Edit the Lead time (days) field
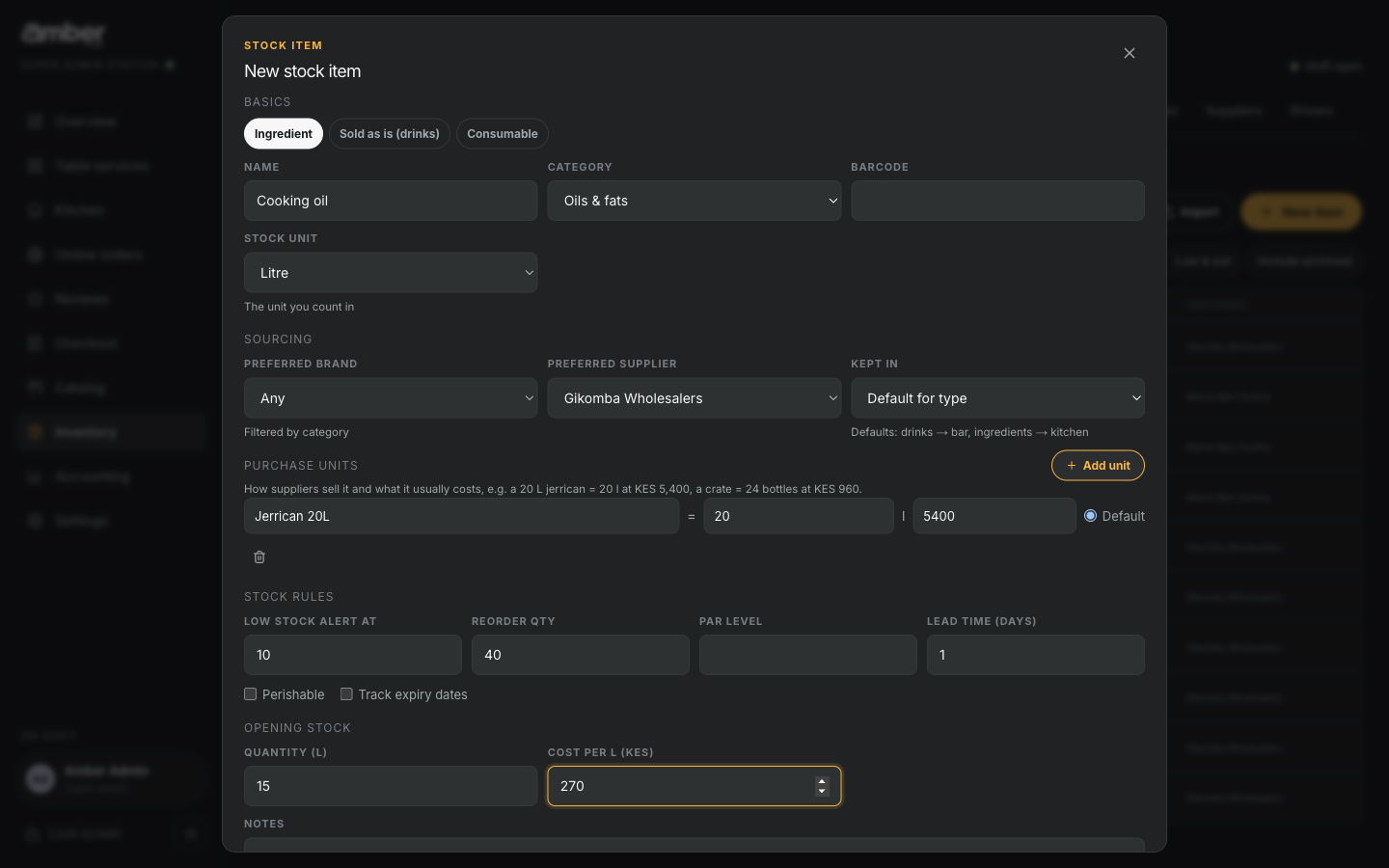 click(1036, 655)
